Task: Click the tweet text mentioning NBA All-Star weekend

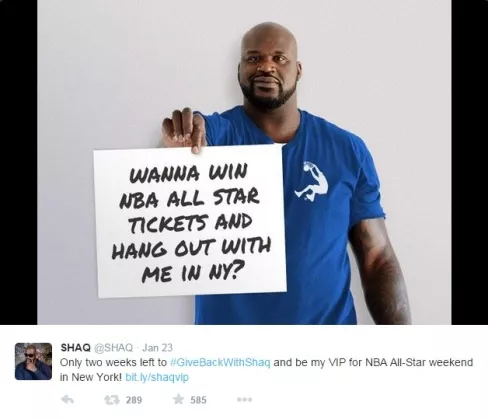Action: point(266,370)
